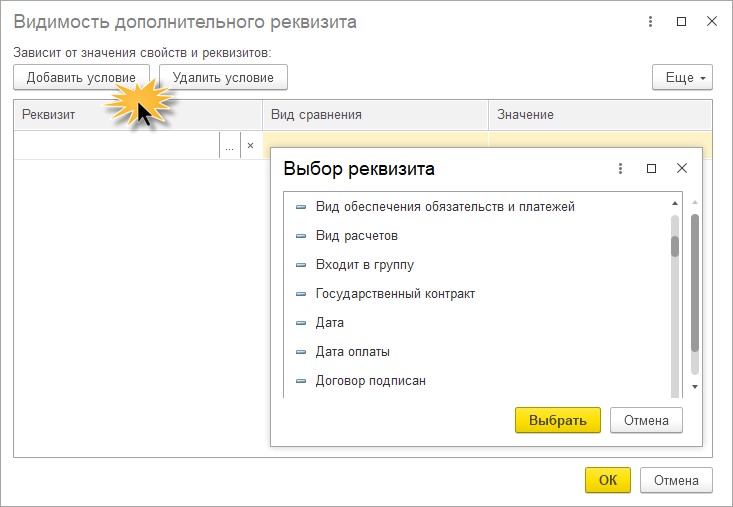
Task: Open the three-dot menu in 'Выбор реквизита'
Action: [620, 169]
